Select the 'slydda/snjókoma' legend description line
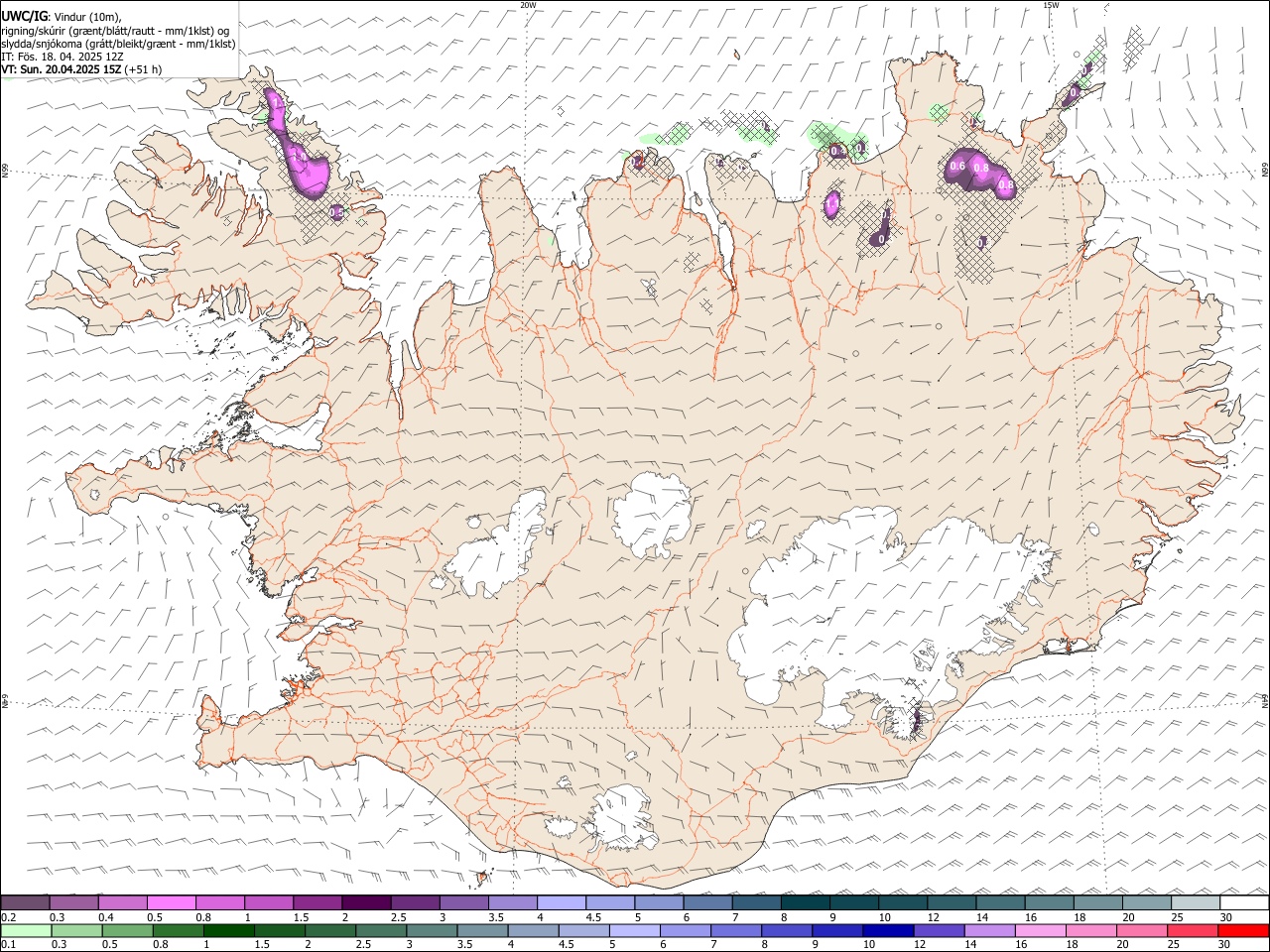The width and height of the screenshot is (1270, 952). pos(118,44)
